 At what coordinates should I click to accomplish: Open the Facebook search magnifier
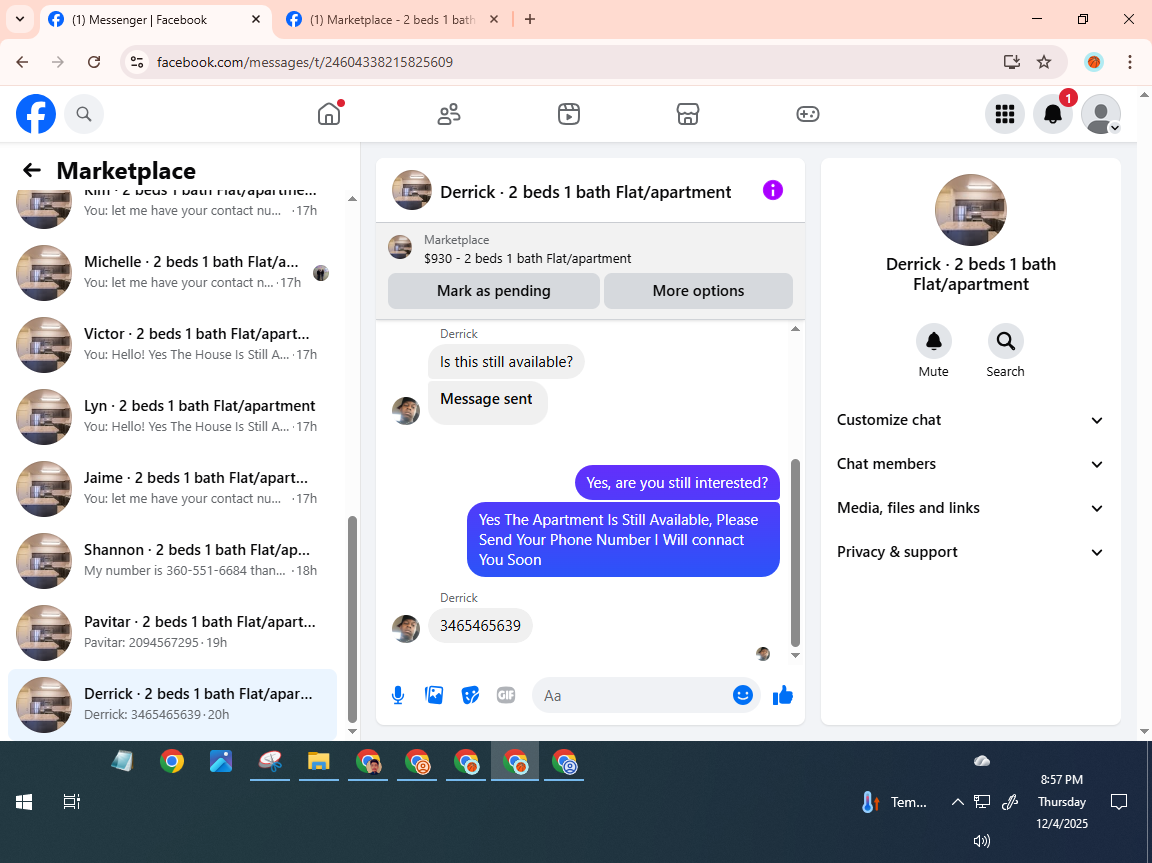tap(84, 114)
